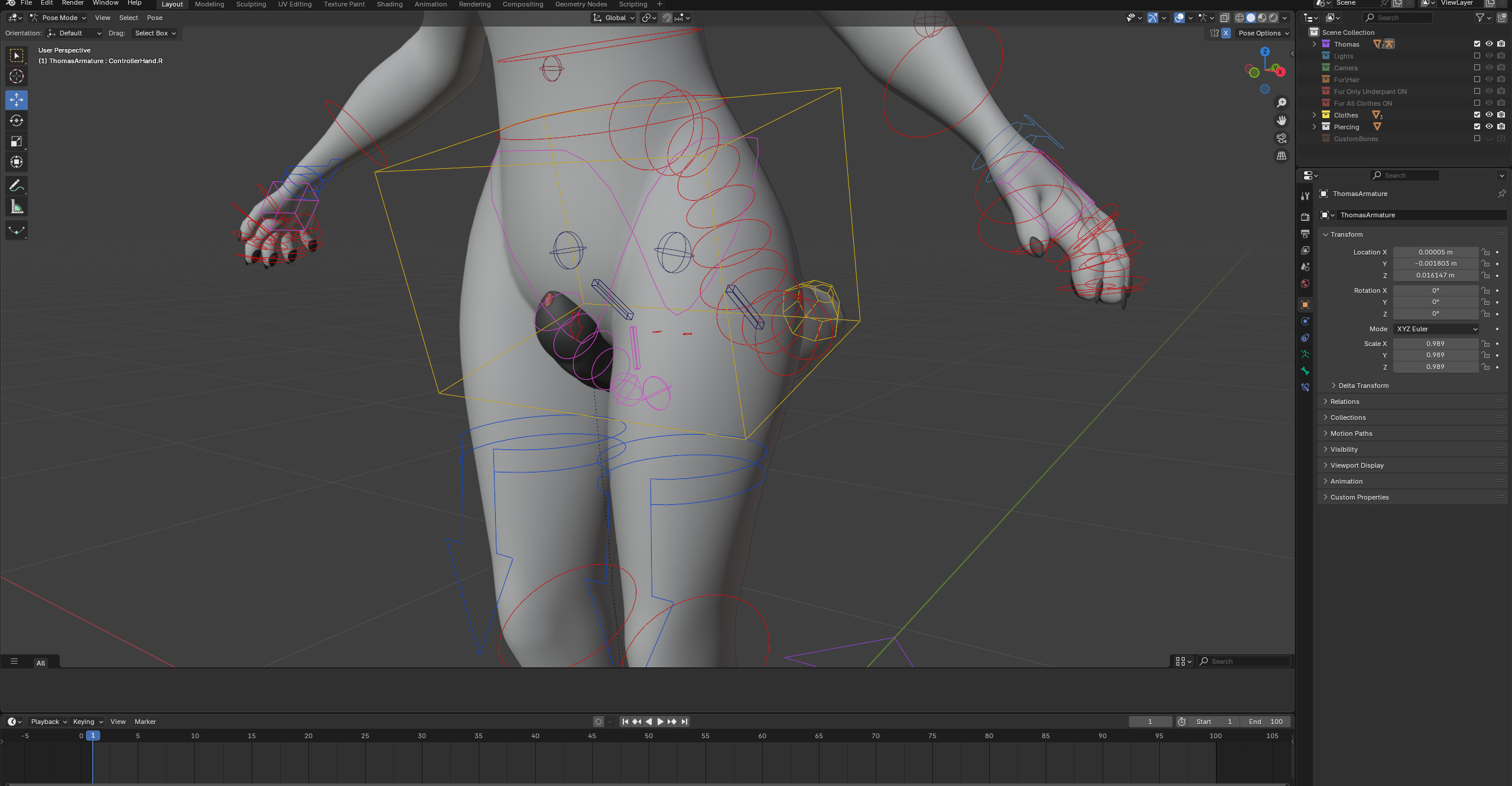Open the Pose Mode dropdown

pyautogui.click(x=59, y=18)
